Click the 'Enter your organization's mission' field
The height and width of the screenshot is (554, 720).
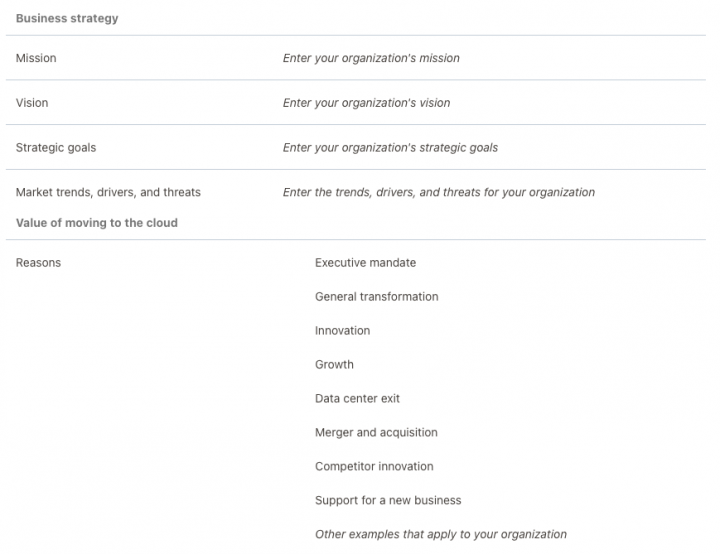tap(371, 58)
